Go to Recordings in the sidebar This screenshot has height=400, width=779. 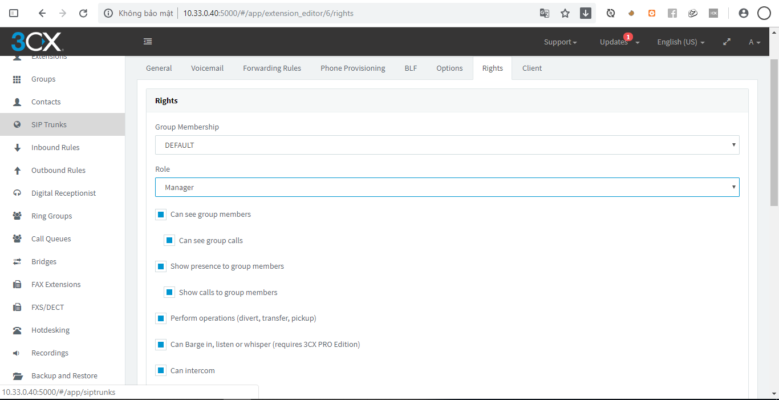tap(50, 353)
